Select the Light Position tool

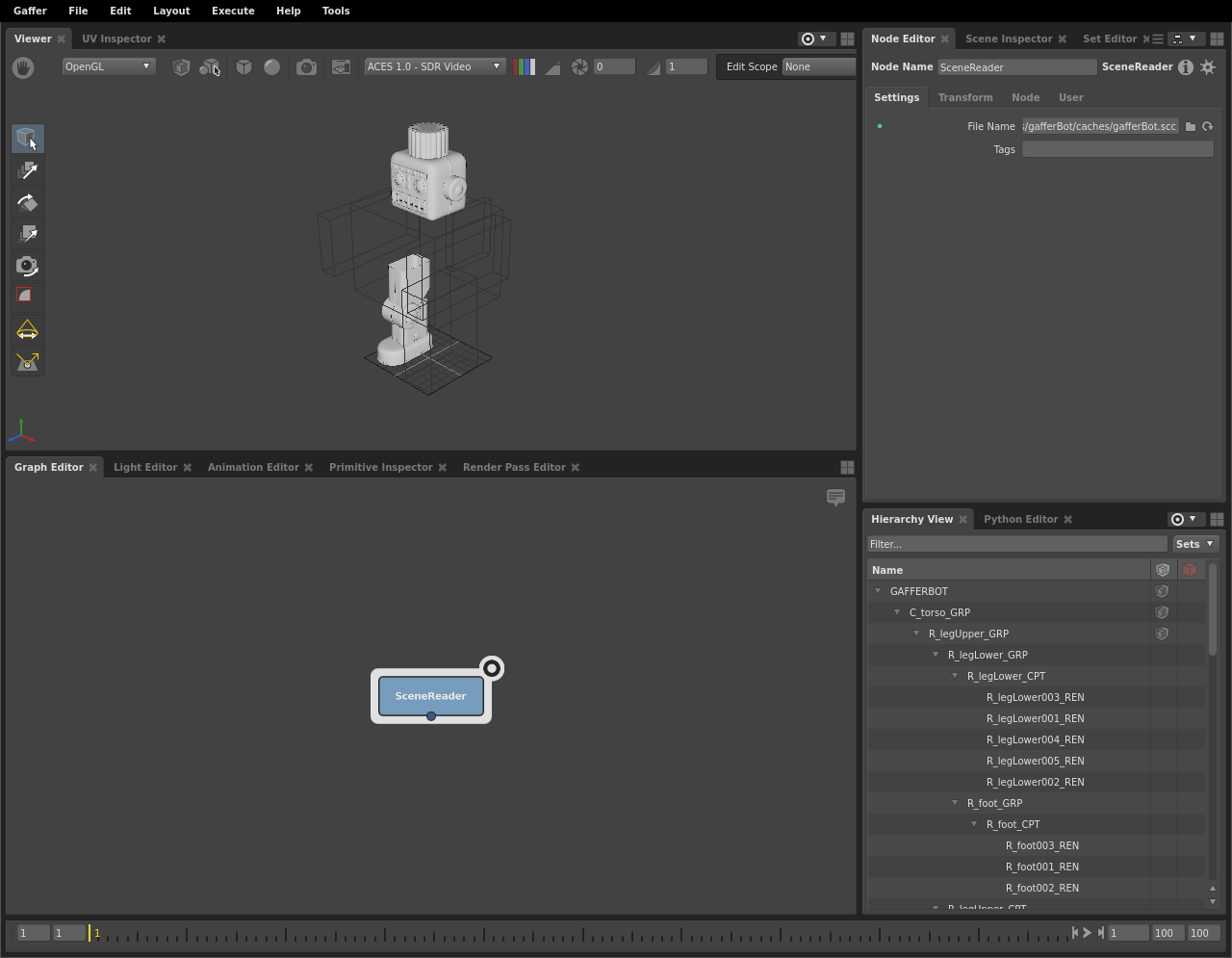[x=27, y=361]
